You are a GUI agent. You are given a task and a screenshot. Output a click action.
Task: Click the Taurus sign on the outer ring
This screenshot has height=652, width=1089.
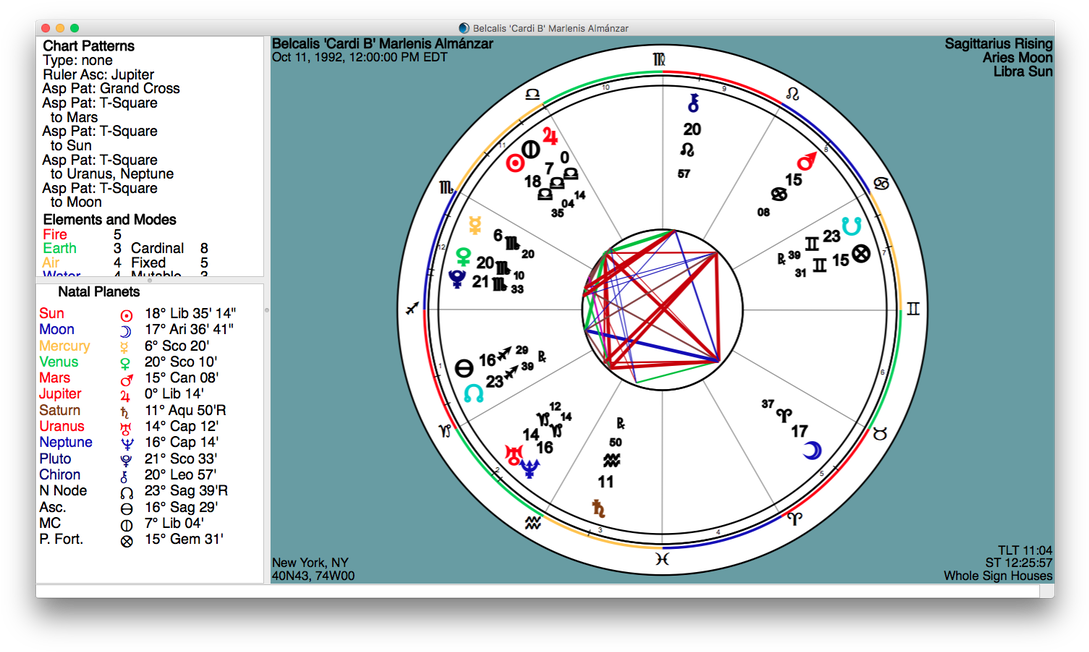(880, 435)
